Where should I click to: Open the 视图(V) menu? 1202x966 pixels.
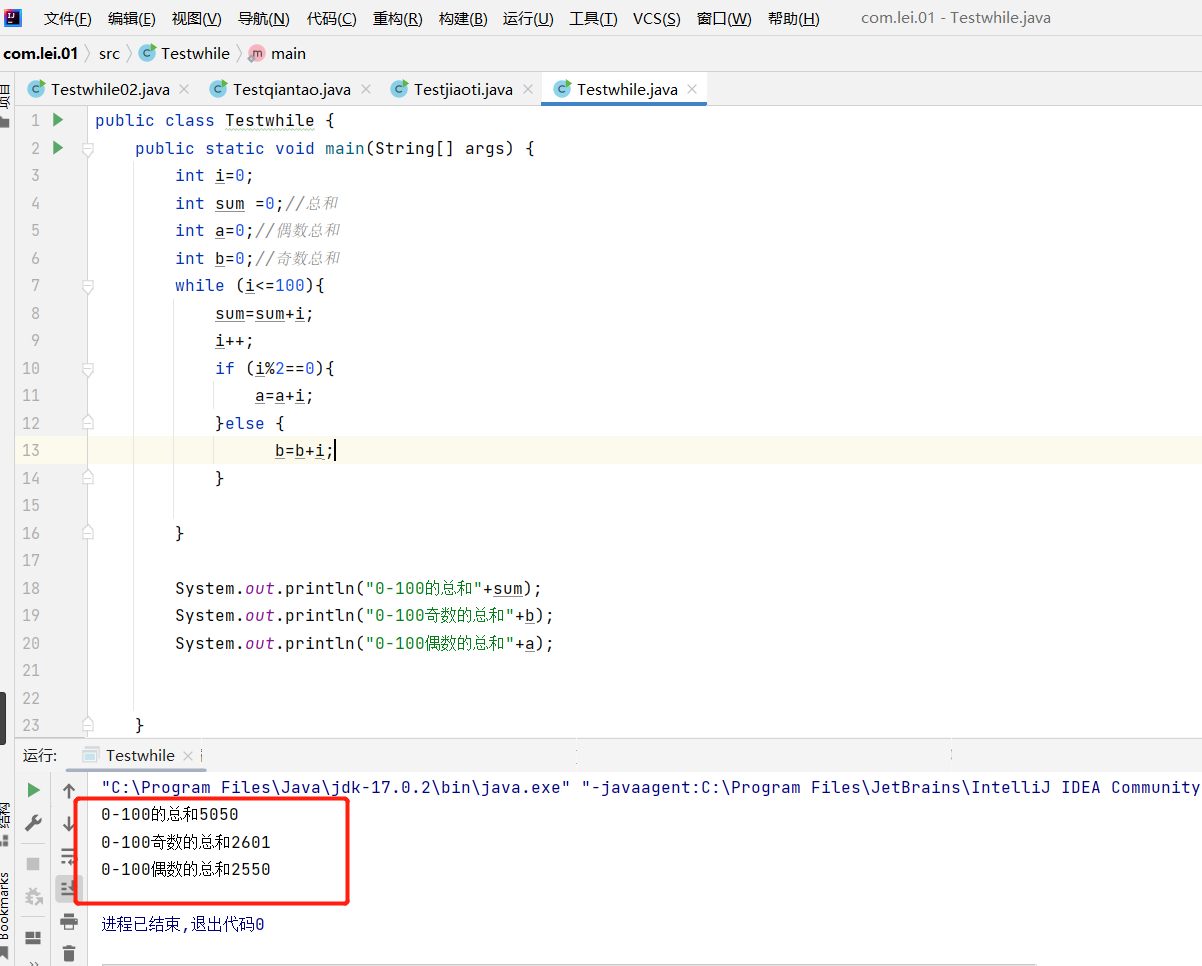197,19
